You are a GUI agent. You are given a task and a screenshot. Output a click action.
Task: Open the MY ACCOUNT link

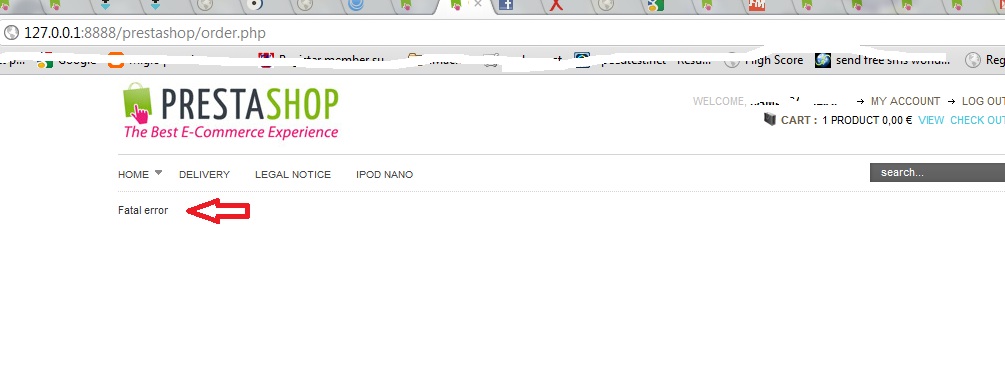[905, 101]
